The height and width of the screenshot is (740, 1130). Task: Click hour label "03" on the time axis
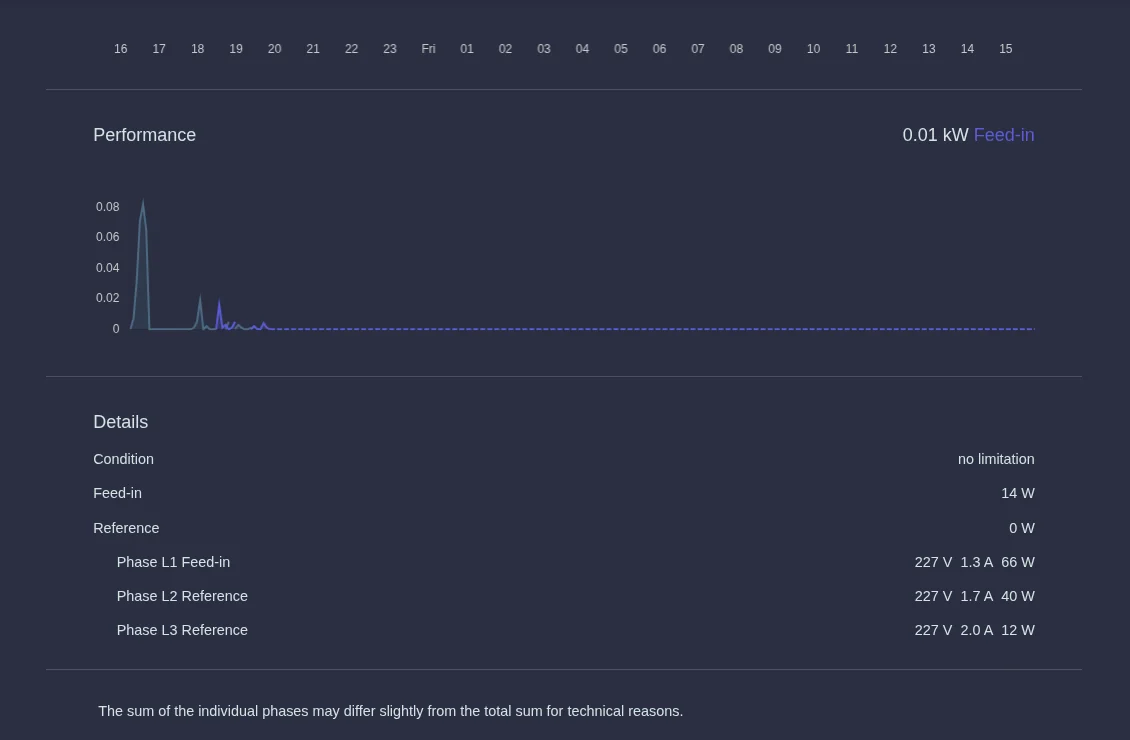(x=544, y=49)
